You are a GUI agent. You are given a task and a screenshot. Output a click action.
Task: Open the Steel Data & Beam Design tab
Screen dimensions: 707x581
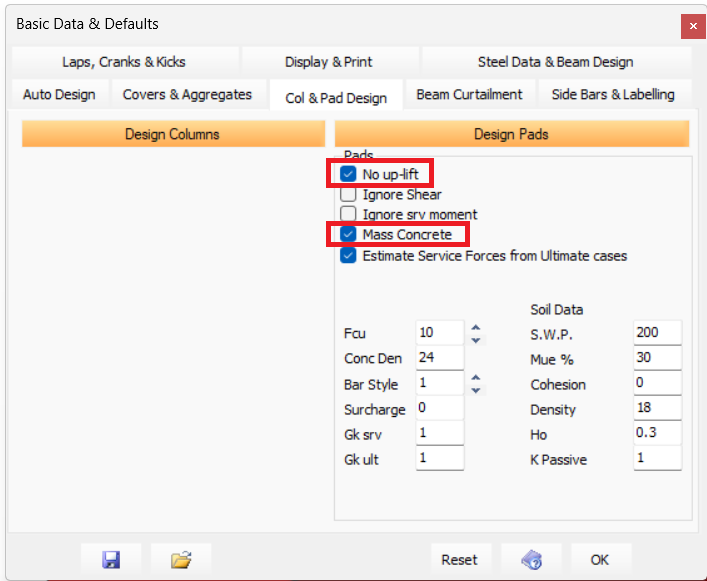pos(555,62)
